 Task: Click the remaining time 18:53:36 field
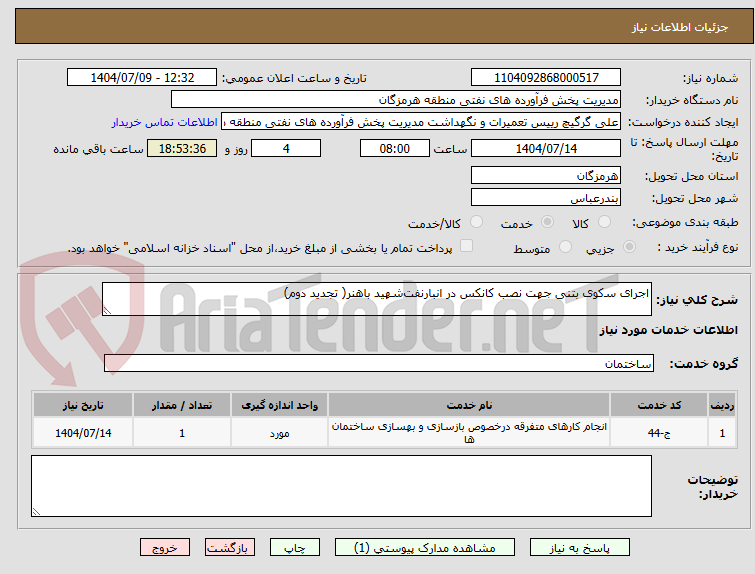click(x=182, y=148)
